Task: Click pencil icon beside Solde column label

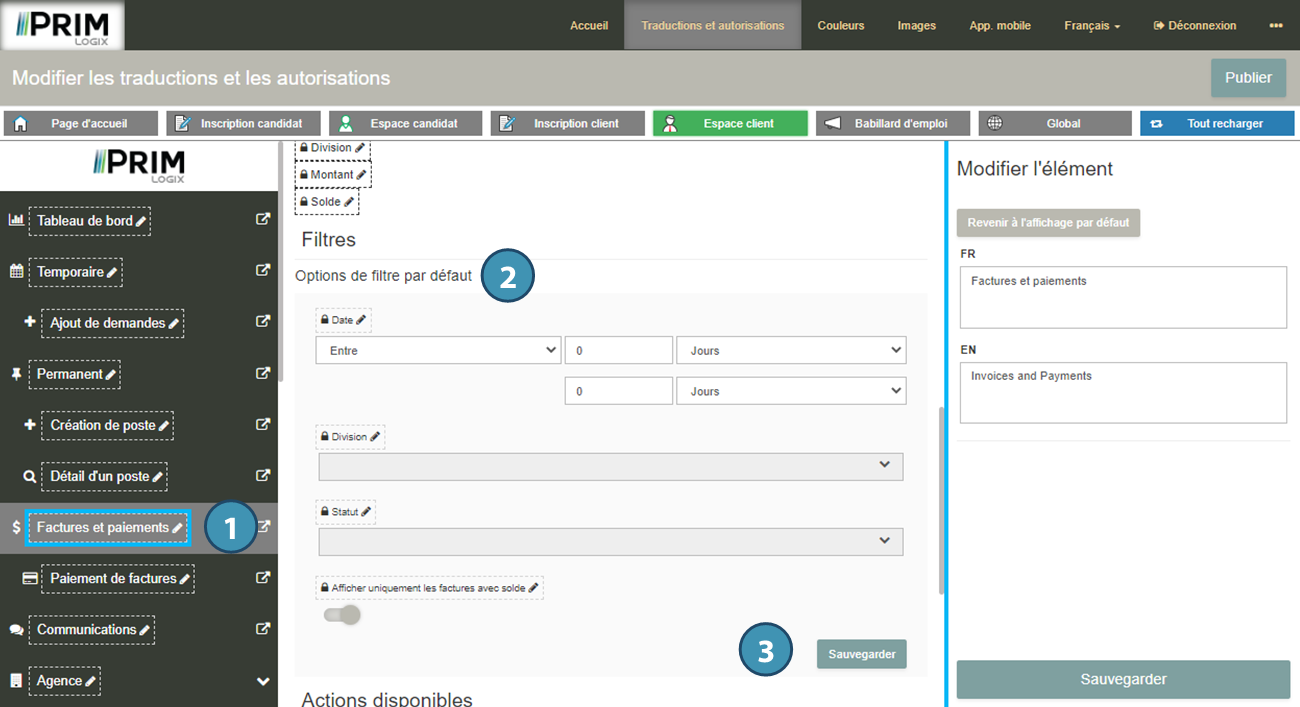Action: 349,202
